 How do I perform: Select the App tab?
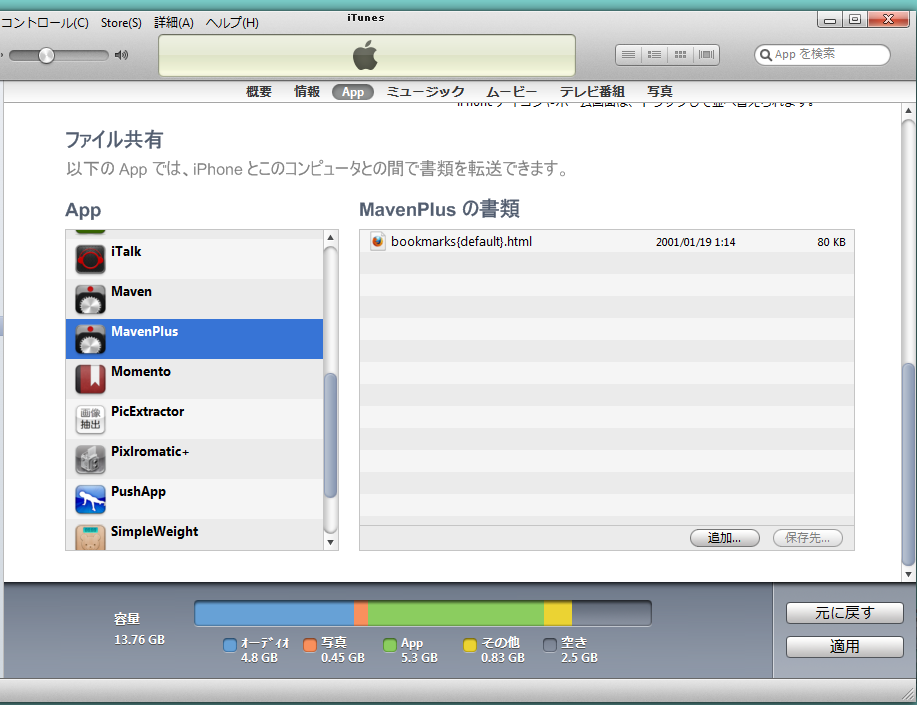pyautogui.click(x=353, y=92)
